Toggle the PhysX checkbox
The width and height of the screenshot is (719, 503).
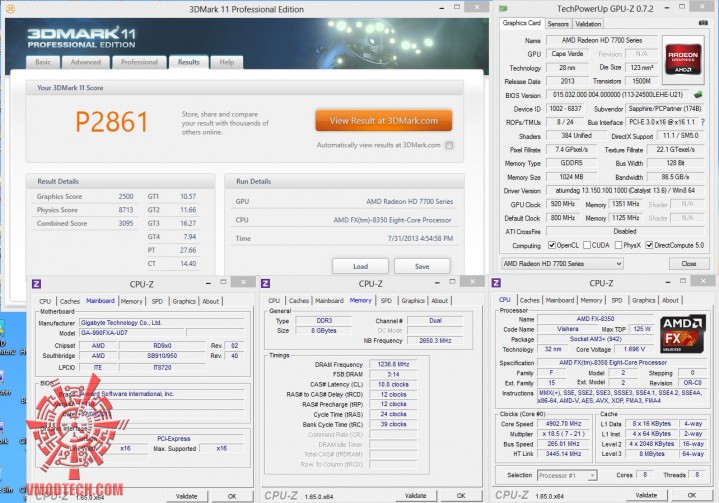tap(619, 245)
